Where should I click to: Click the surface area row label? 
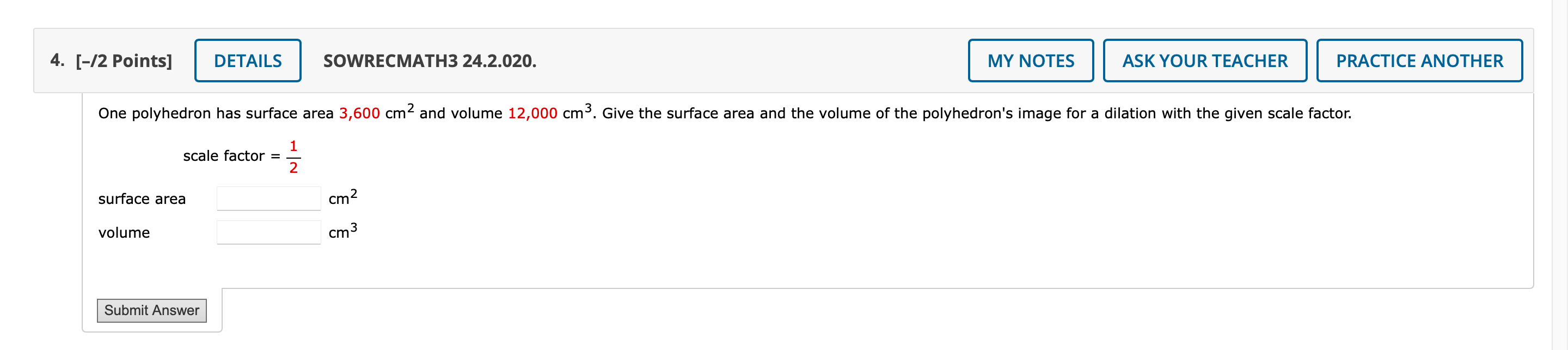(x=143, y=197)
